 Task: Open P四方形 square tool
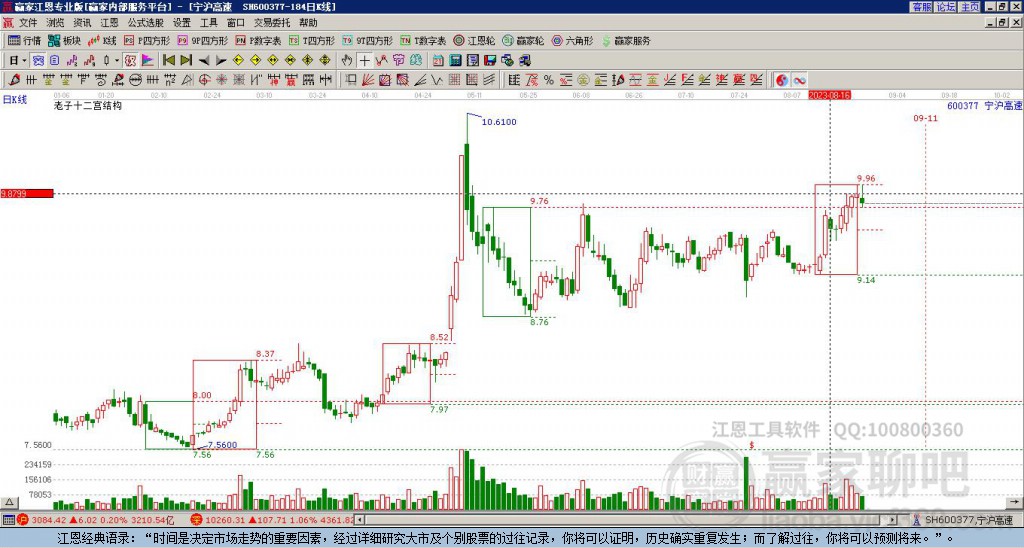pyautogui.click(x=148, y=40)
